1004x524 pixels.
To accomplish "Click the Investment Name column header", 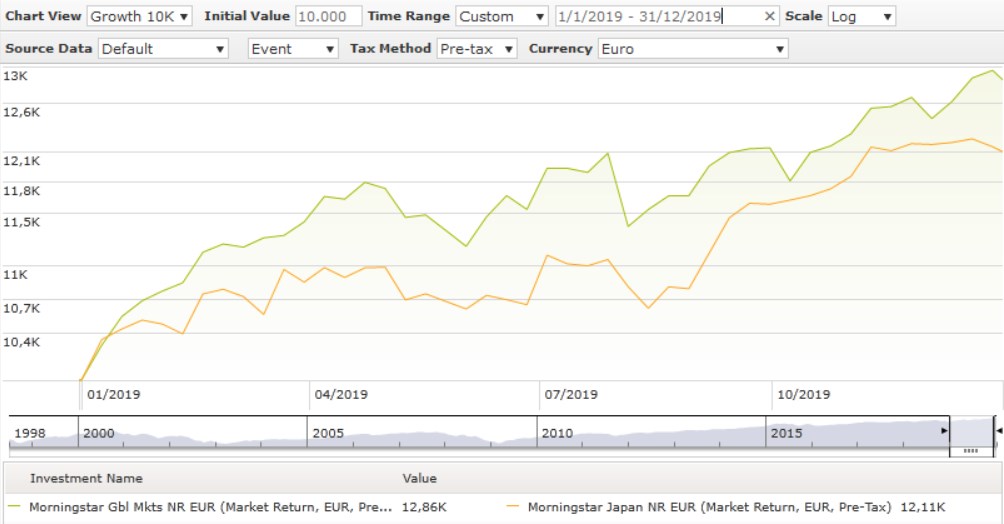I will tap(86, 478).
